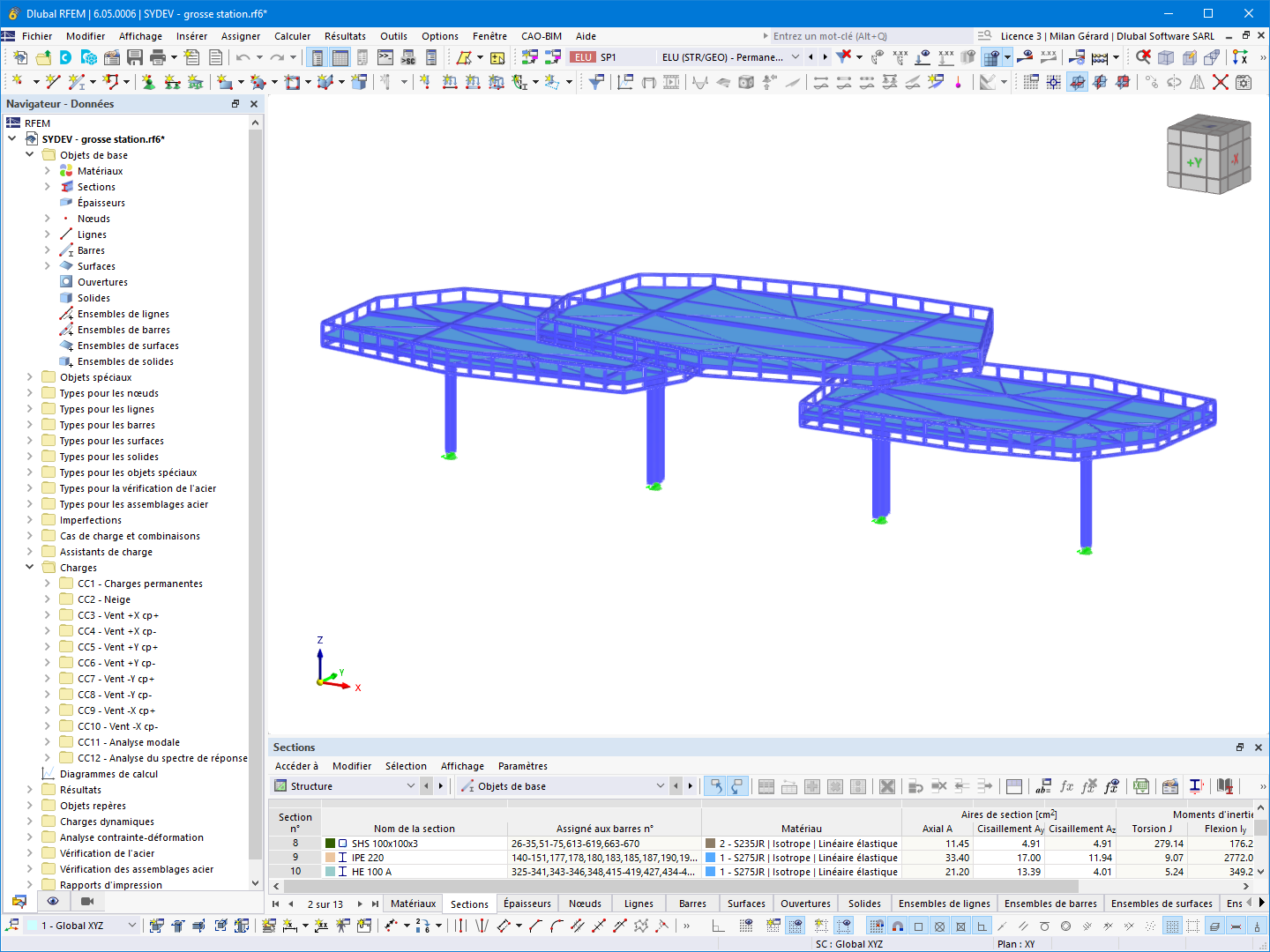Go to the next table page arrow
This screenshot has height=952, width=1270.
[x=360, y=904]
